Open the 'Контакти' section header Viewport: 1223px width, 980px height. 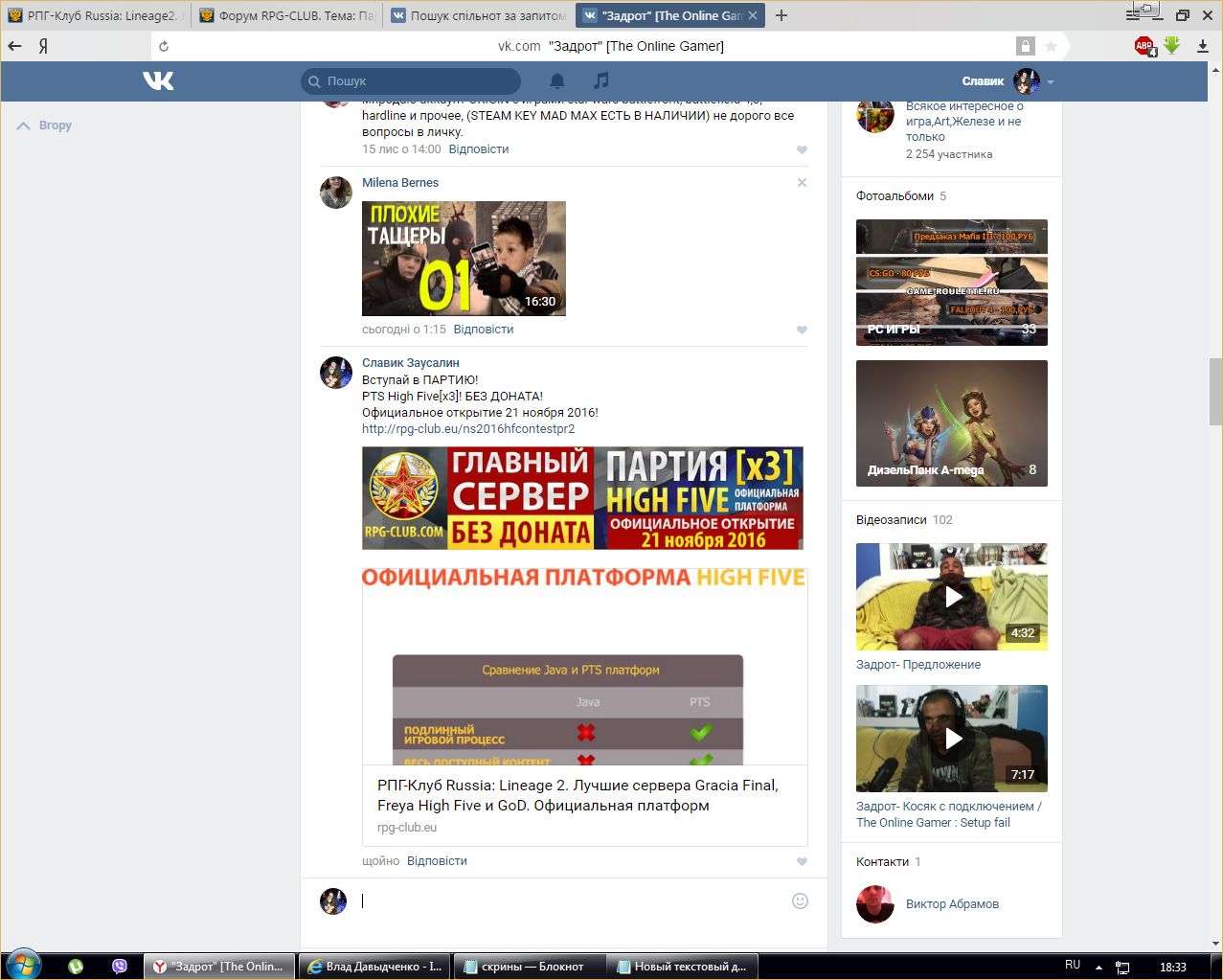882,862
